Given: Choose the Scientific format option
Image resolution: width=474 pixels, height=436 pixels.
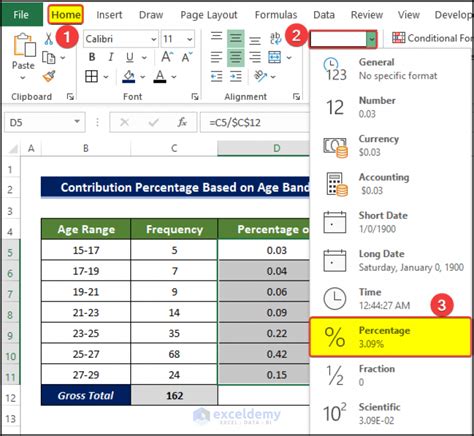Looking at the screenshot, I should point(390,414).
